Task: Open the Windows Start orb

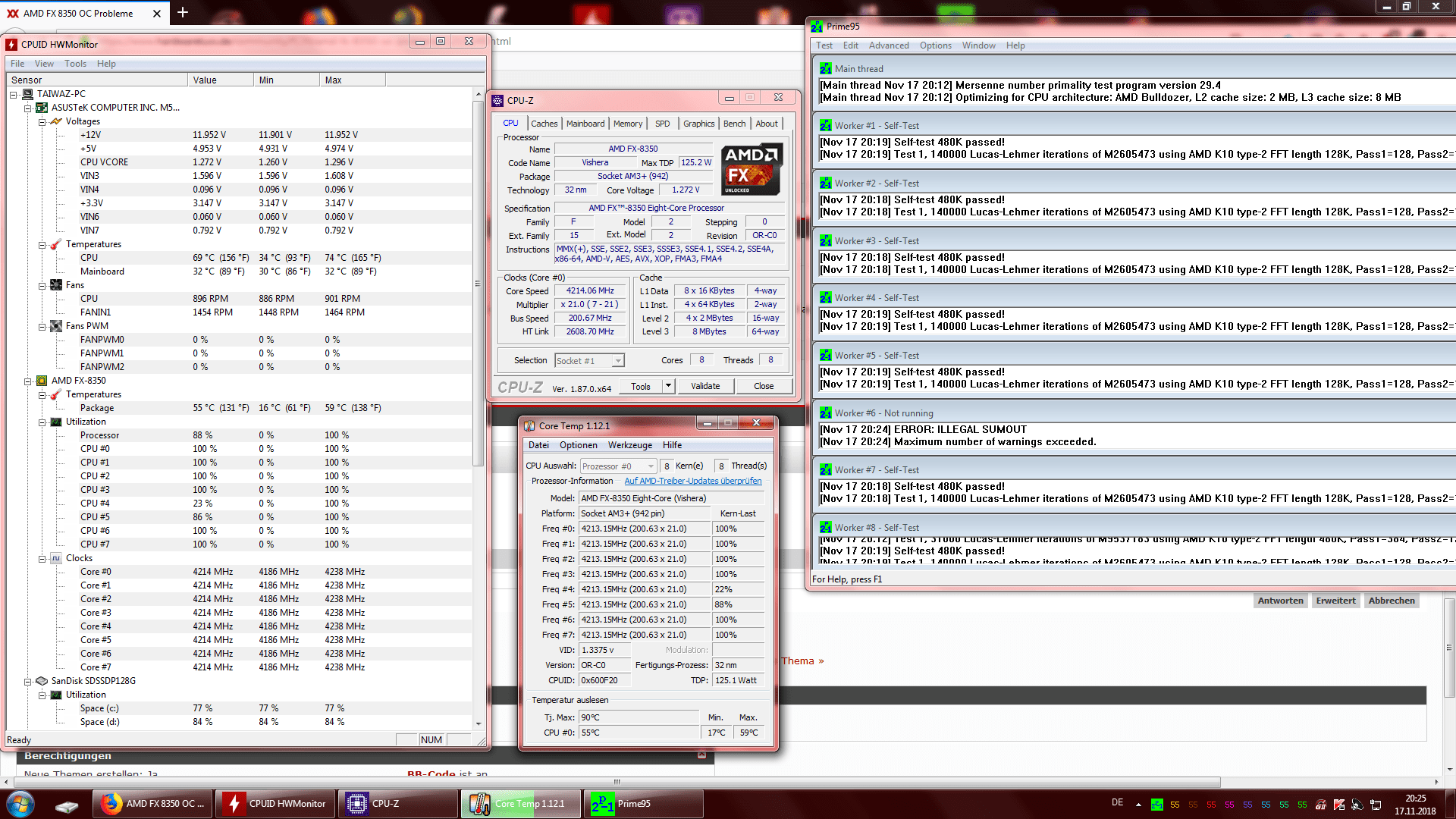Action: pyautogui.click(x=20, y=804)
